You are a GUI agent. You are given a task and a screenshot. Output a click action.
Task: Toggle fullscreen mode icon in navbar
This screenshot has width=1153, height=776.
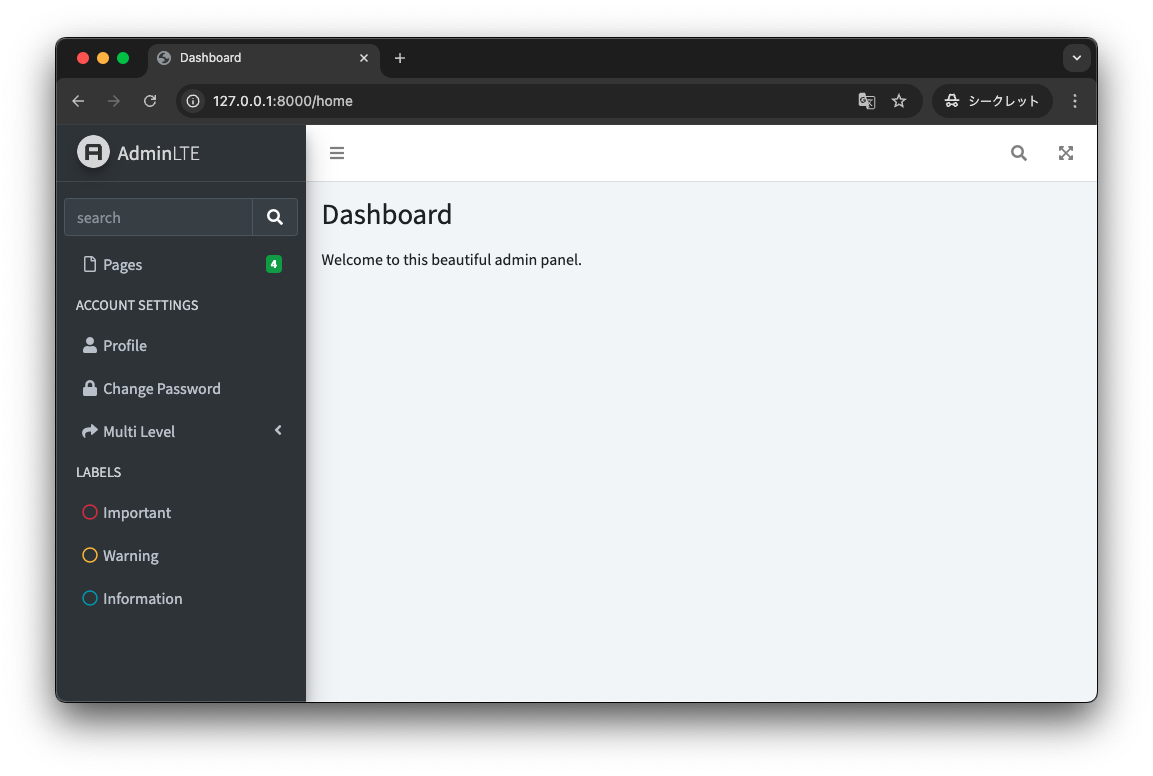click(1065, 153)
